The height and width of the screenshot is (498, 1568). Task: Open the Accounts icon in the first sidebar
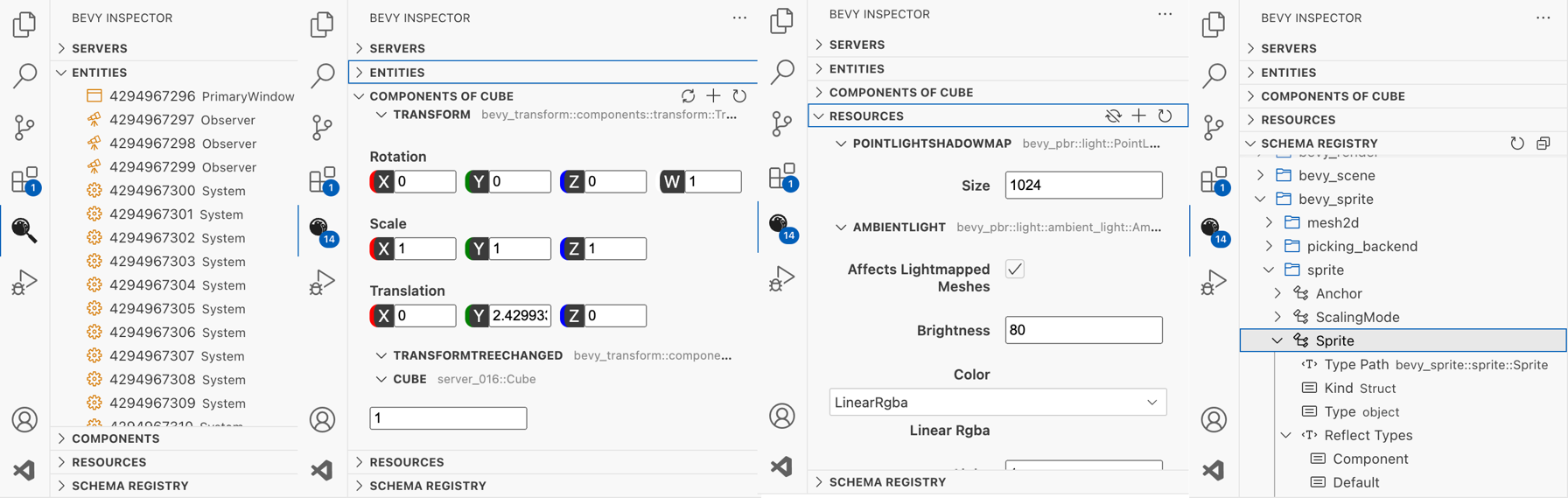point(24,419)
